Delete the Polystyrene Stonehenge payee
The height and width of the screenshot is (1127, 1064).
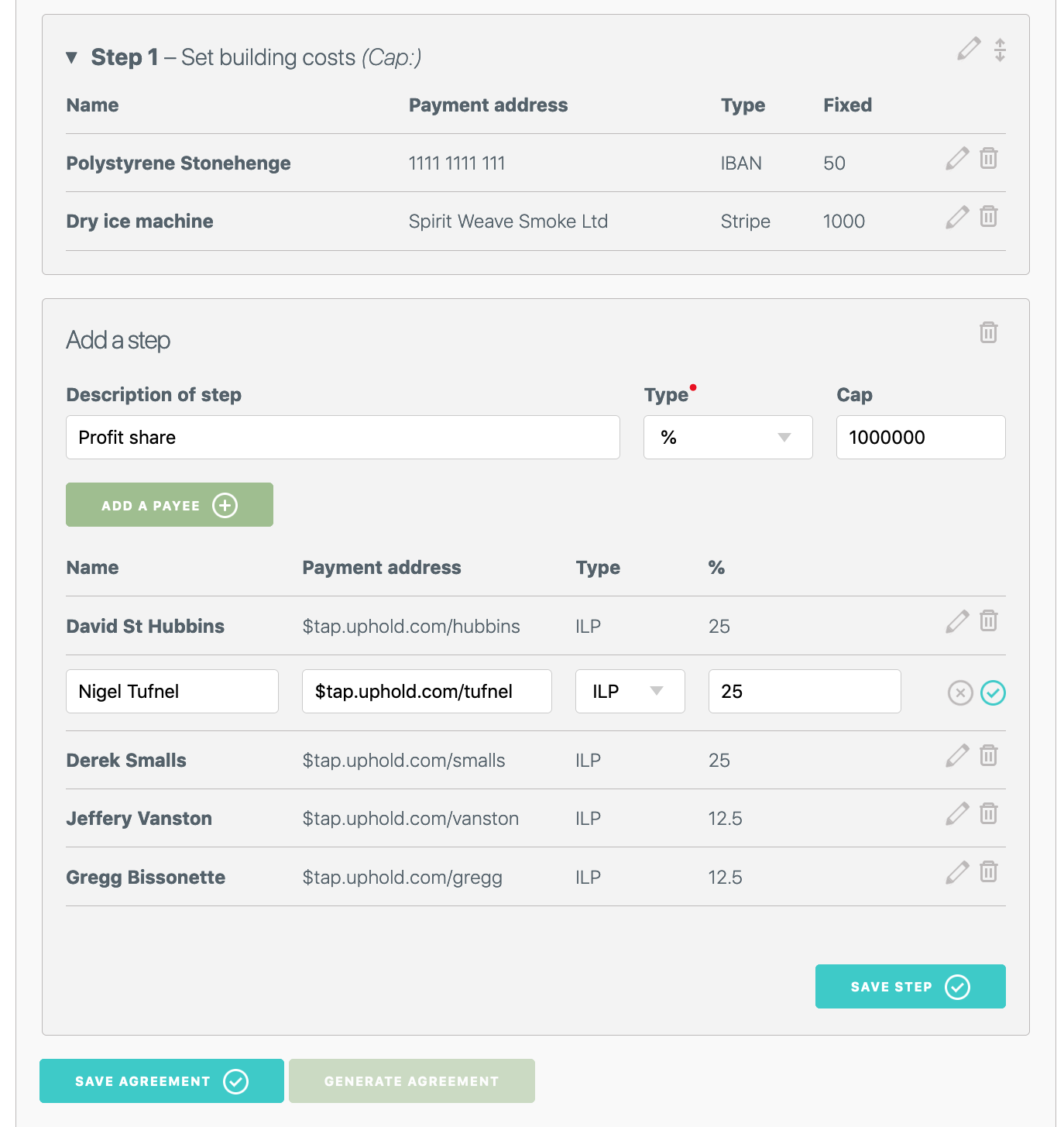(x=988, y=159)
